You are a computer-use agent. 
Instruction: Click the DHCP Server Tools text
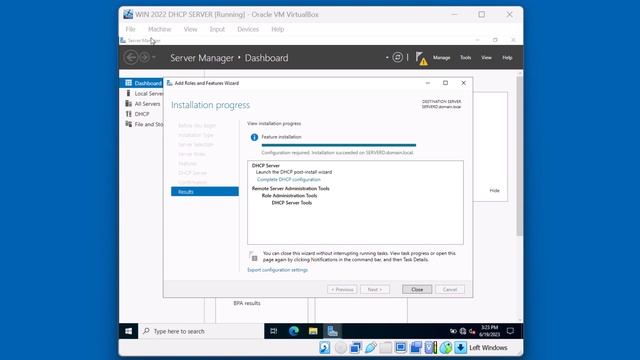coord(291,202)
